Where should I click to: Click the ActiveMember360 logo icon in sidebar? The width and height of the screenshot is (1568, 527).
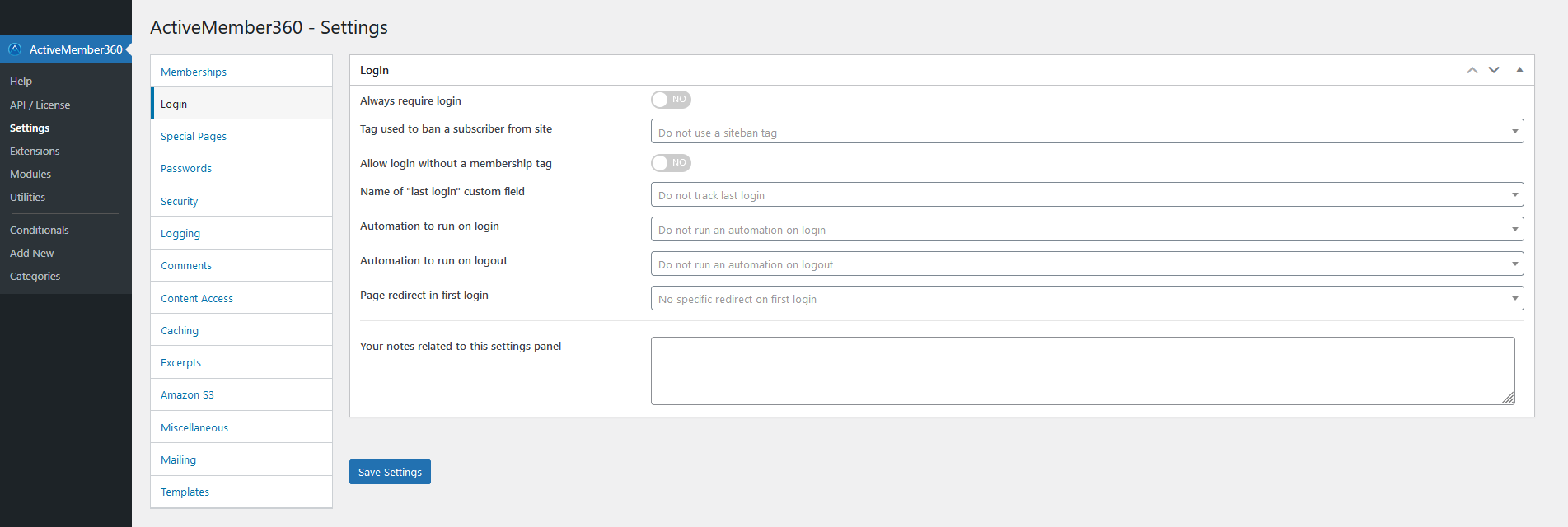pyautogui.click(x=14, y=49)
